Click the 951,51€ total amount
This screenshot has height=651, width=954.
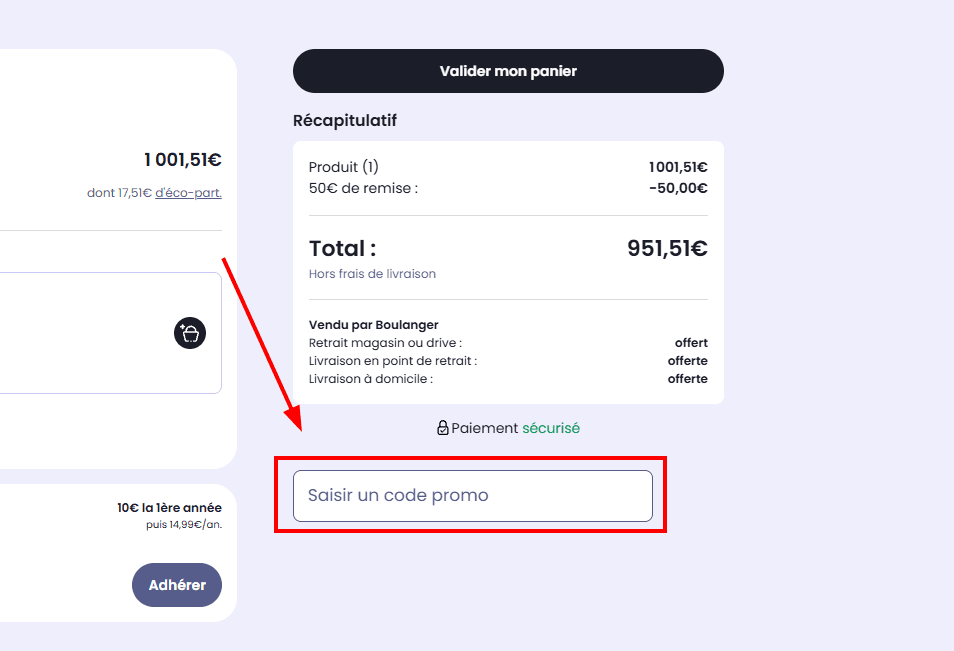tap(667, 248)
